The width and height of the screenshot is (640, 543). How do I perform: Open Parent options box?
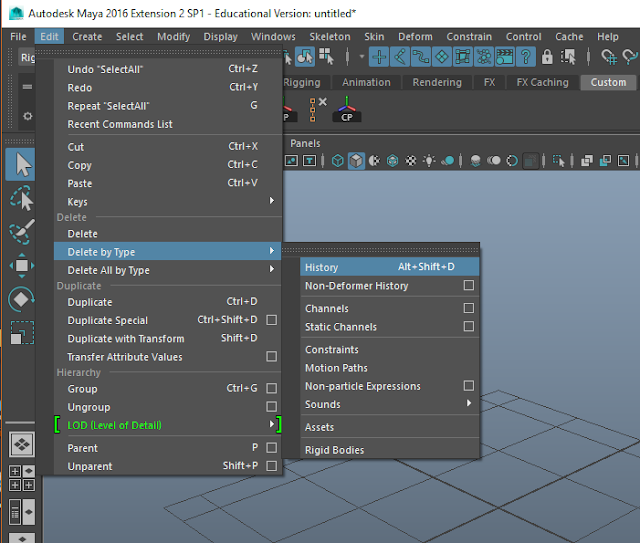point(271,447)
